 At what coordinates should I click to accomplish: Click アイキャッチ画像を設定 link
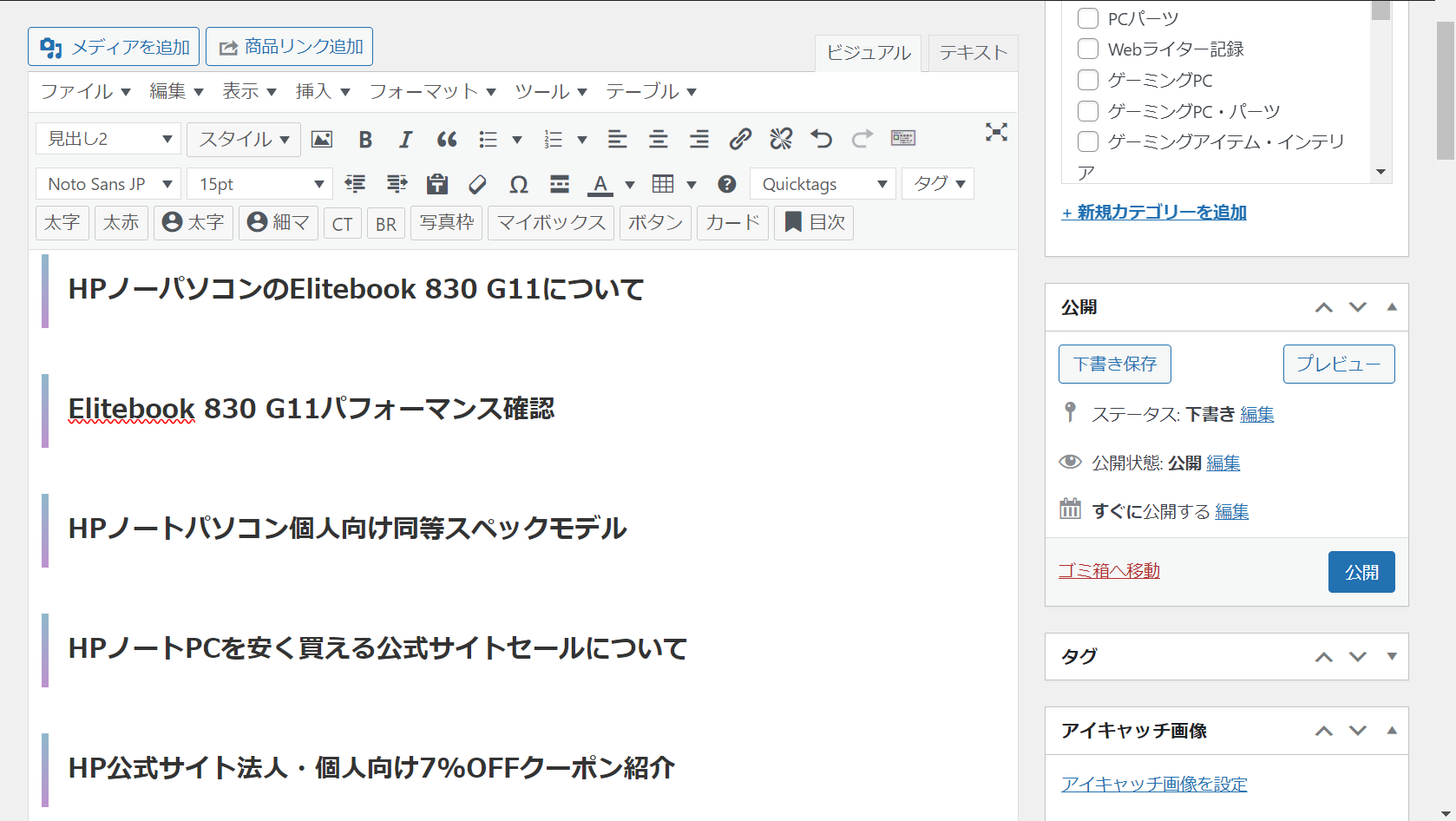click(1154, 784)
